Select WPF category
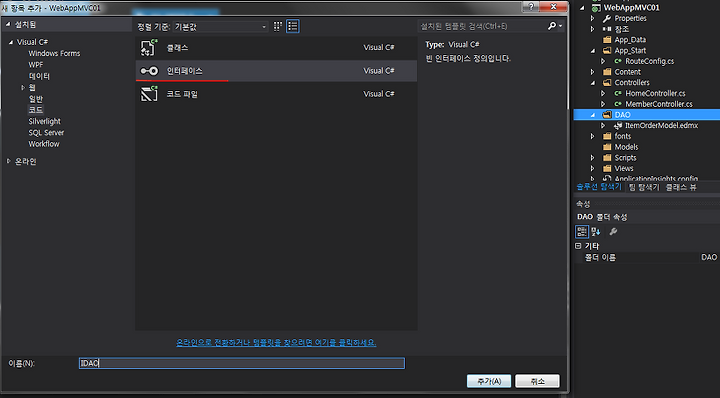The height and width of the screenshot is (398, 720). 36,65
